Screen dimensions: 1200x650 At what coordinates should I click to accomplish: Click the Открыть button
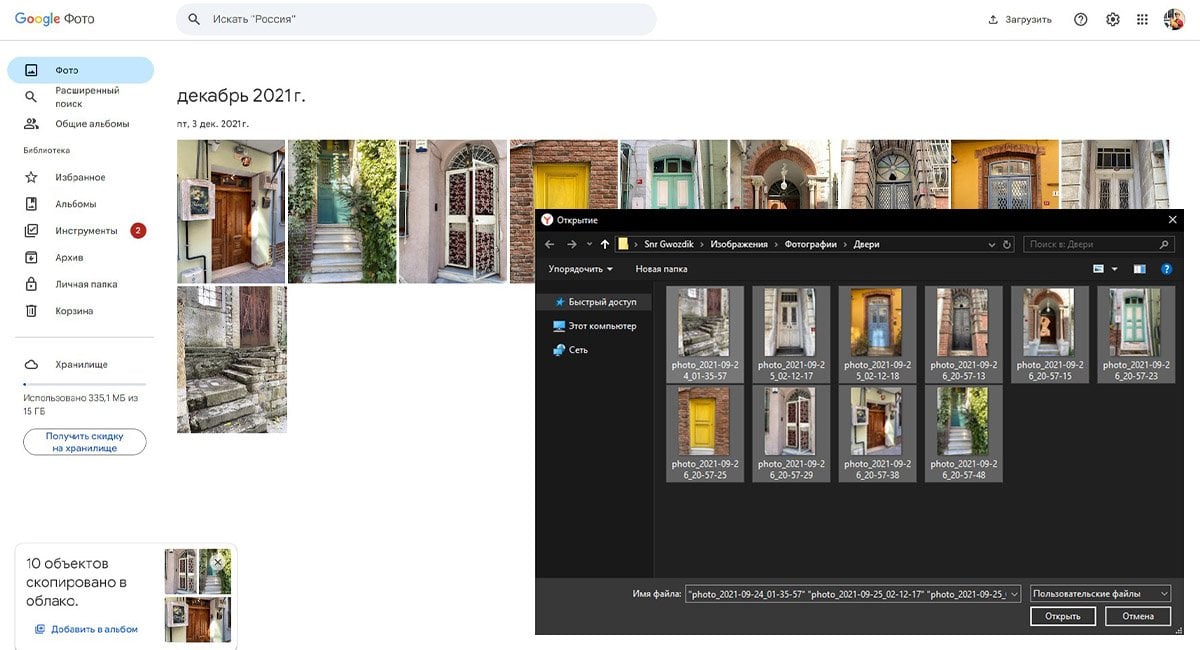click(1062, 616)
